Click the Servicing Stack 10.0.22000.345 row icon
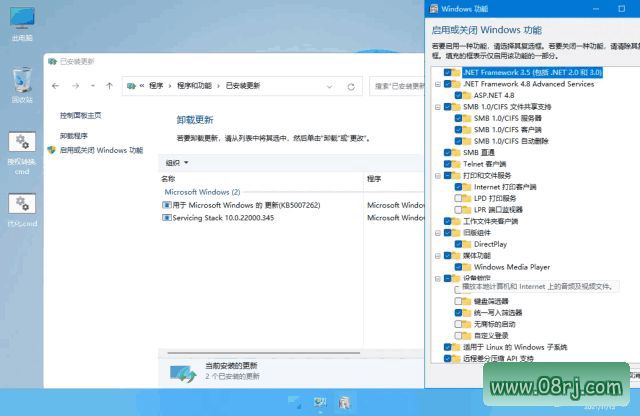The width and height of the screenshot is (640, 416). pos(167,218)
